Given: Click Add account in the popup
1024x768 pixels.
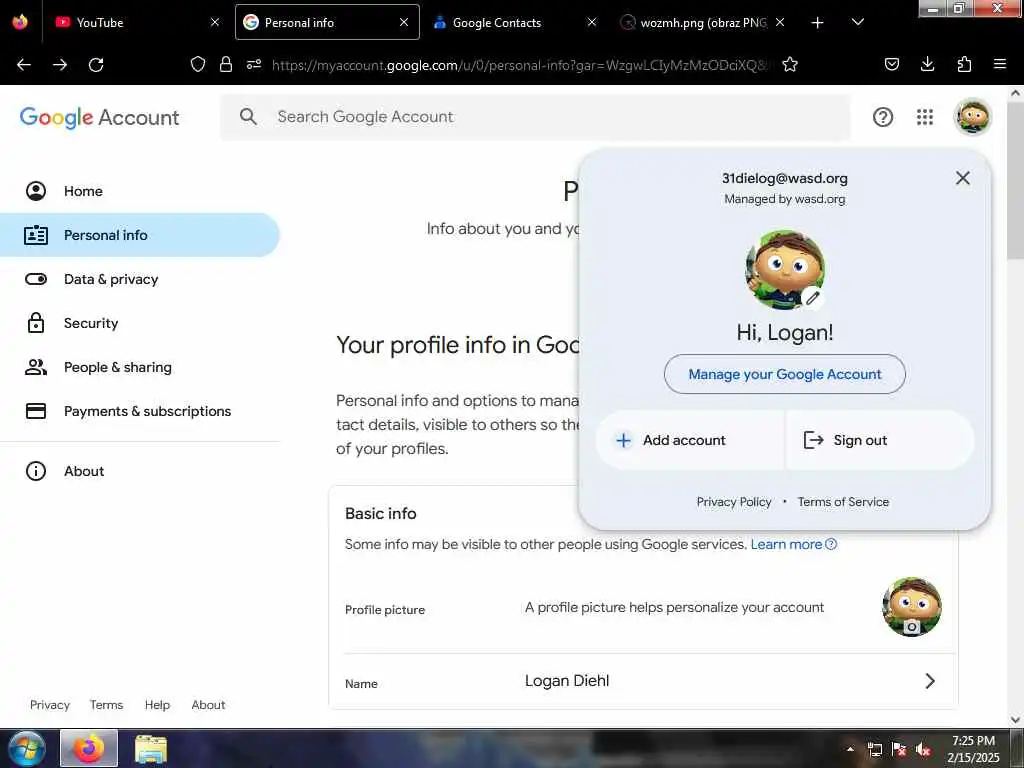Looking at the screenshot, I should 690,440.
